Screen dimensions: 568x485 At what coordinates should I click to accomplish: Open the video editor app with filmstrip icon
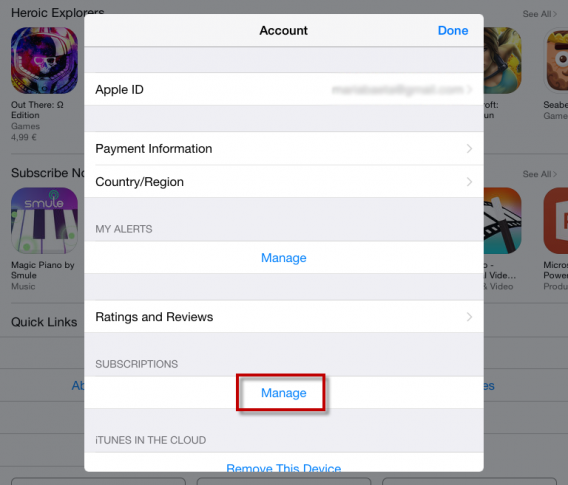click(503, 220)
